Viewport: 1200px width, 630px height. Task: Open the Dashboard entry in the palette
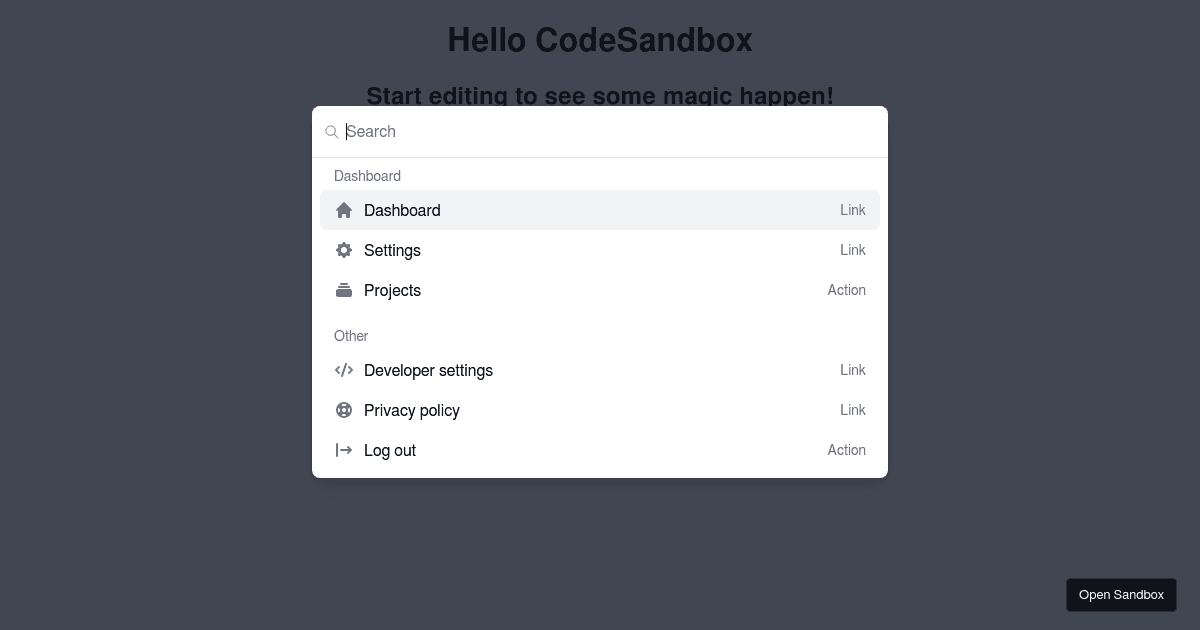pyautogui.click(x=402, y=210)
